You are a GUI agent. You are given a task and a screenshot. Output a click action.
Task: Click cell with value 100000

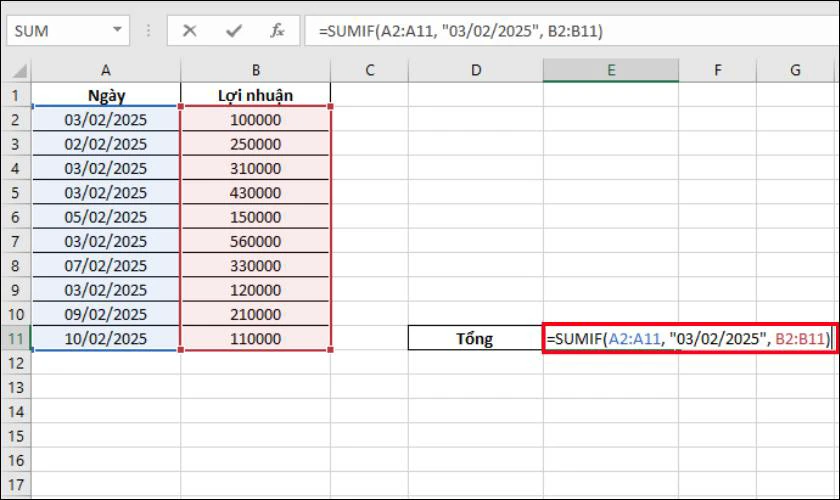(x=256, y=120)
